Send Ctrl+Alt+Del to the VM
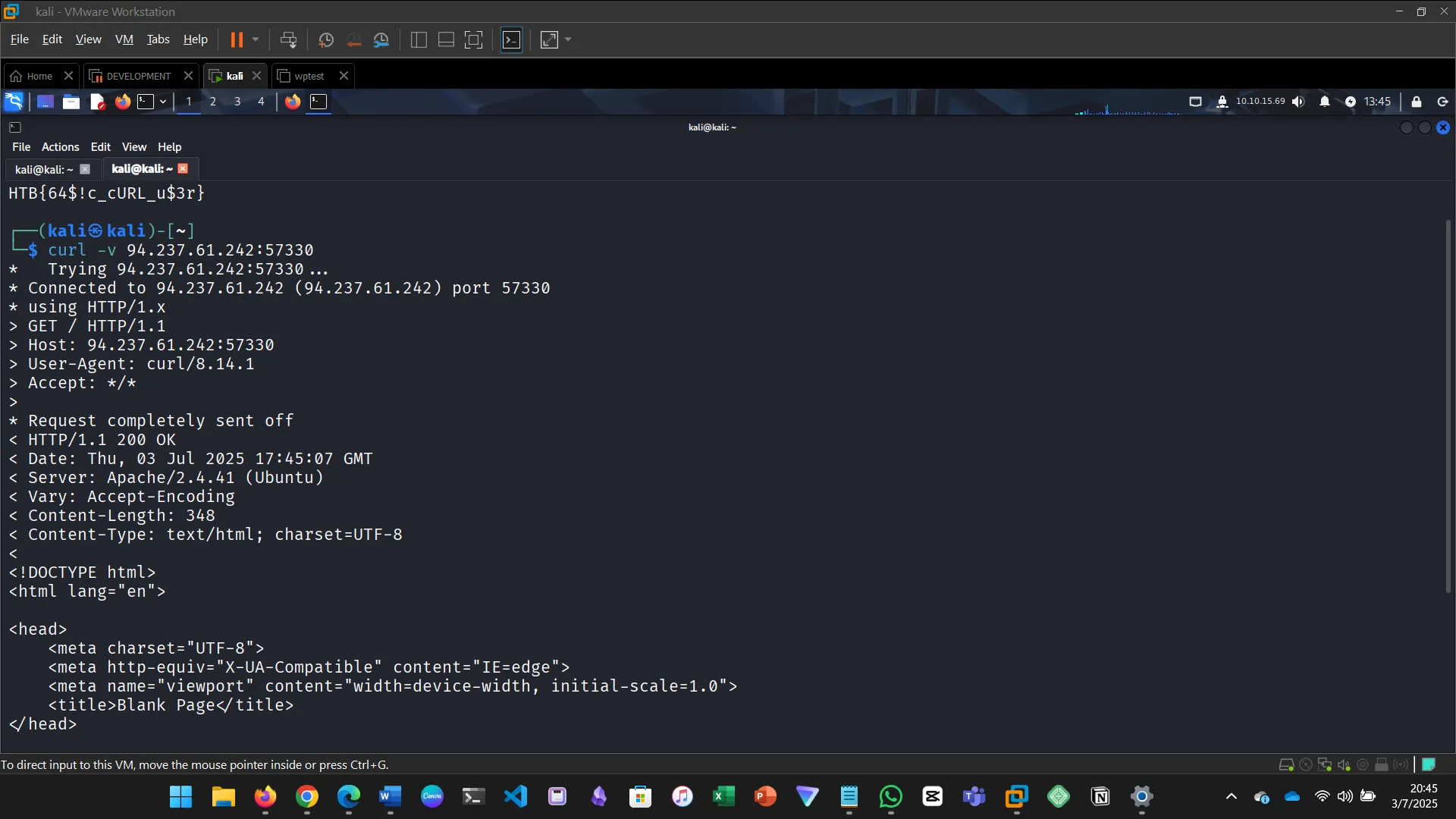Screen dimensions: 1456x819 [x=288, y=39]
